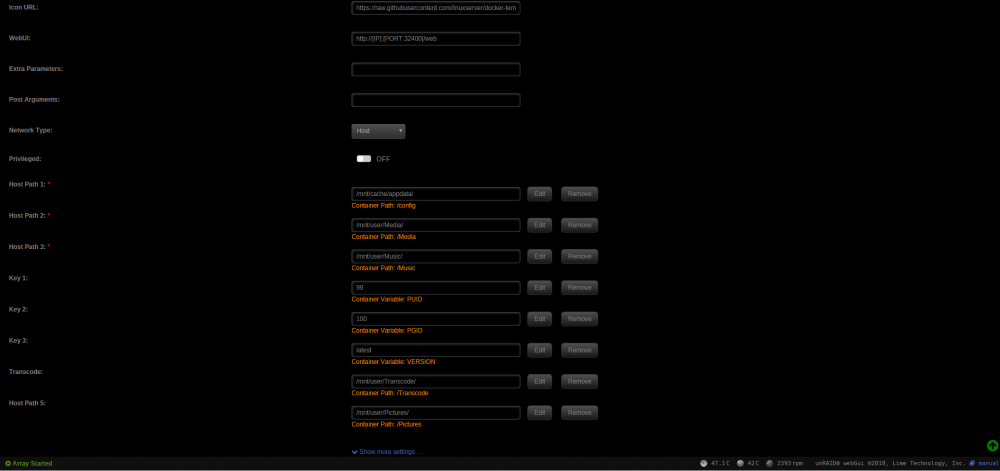Click the Network Type label

click(31, 130)
